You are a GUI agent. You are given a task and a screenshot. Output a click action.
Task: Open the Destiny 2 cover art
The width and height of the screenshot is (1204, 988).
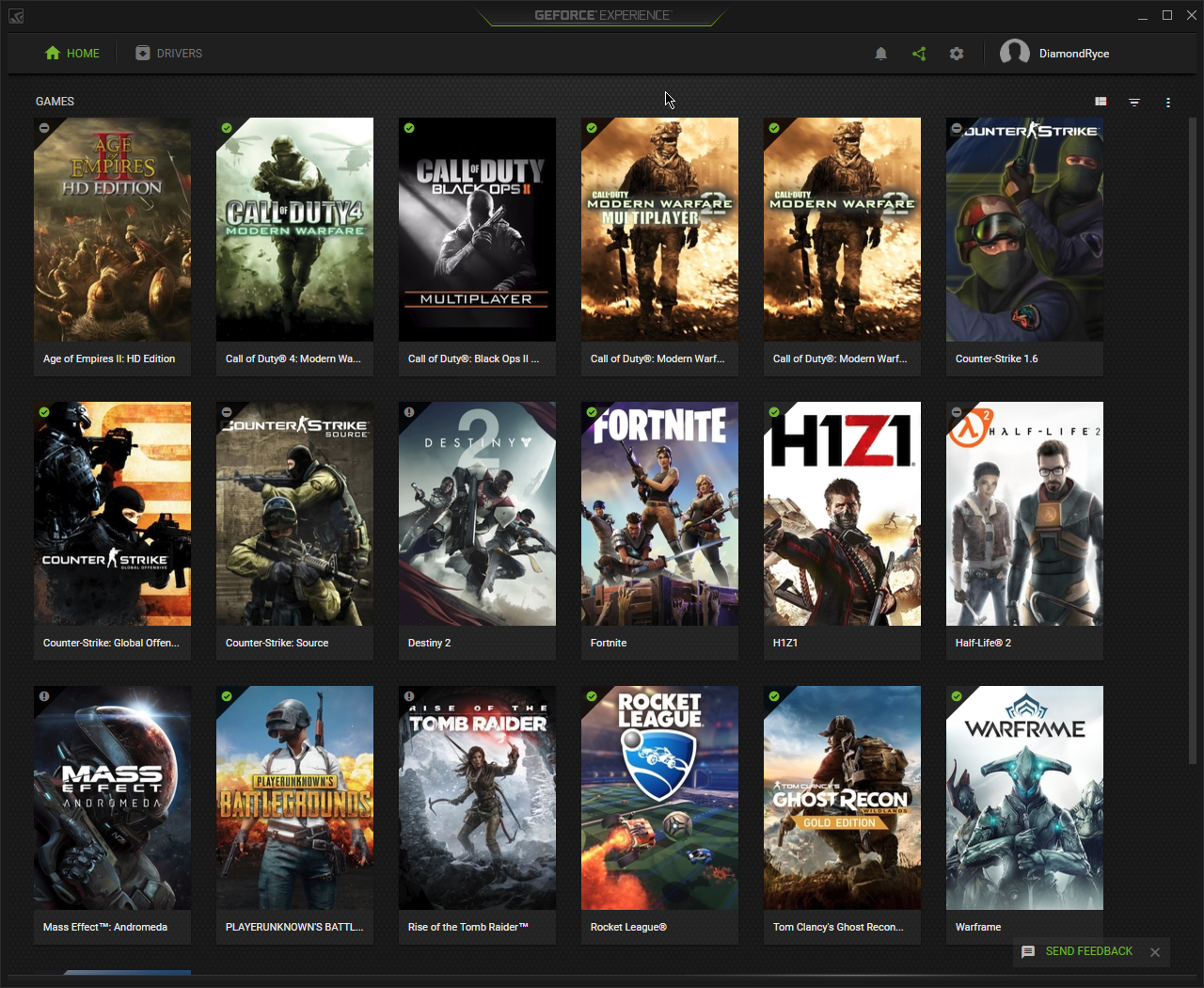(x=478, y=514)
